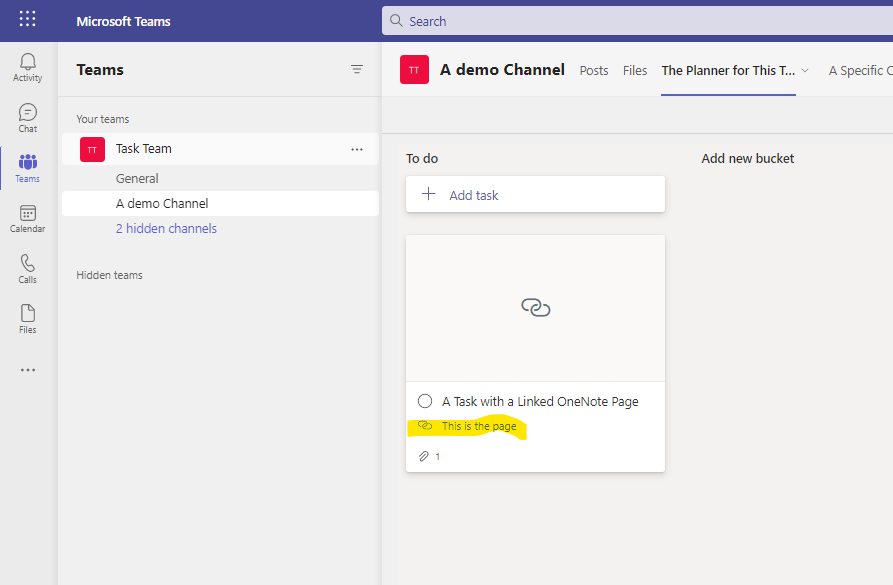
Task: Click the small link icon beside page text
Action: click(425, 425)
